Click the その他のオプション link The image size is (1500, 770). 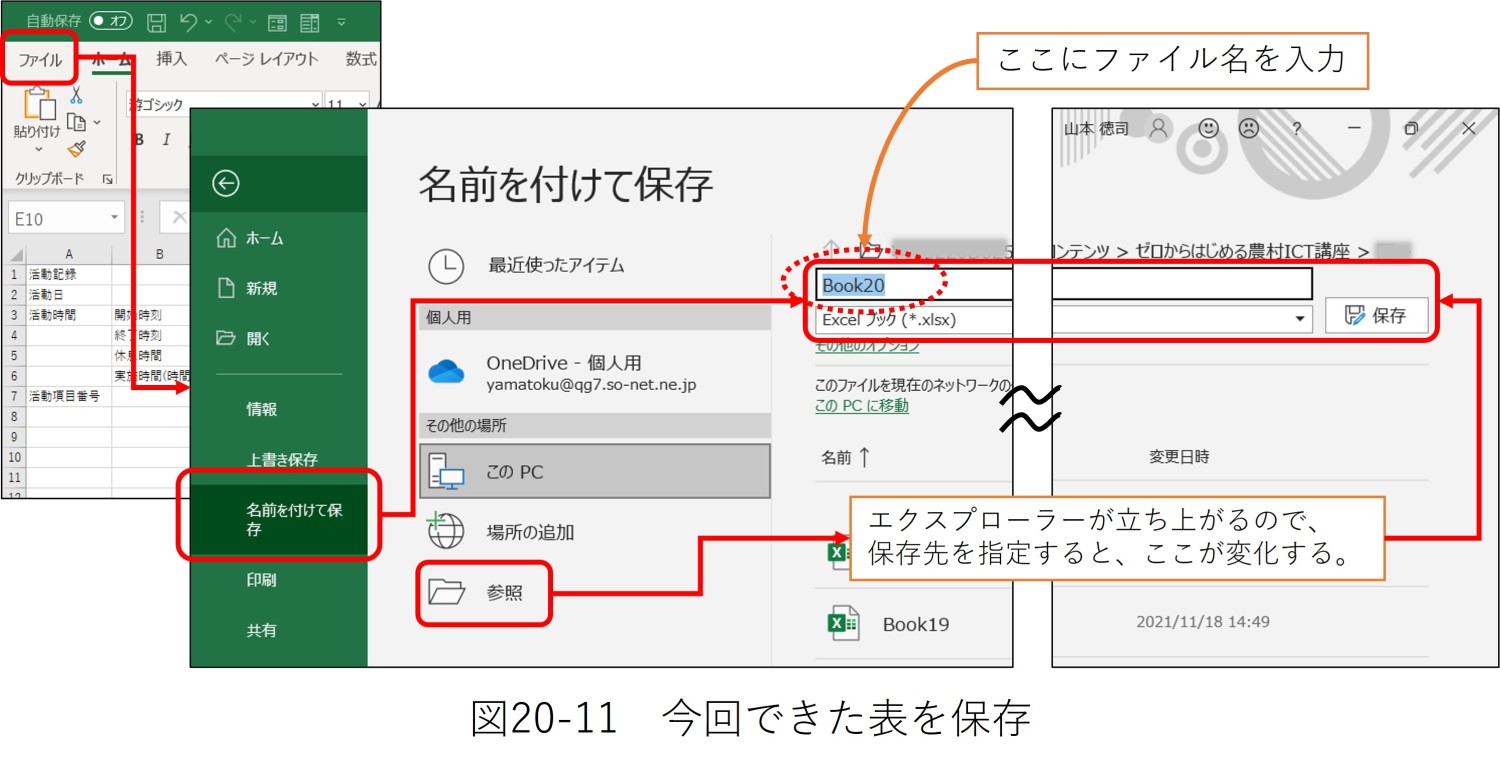(867, 346)
